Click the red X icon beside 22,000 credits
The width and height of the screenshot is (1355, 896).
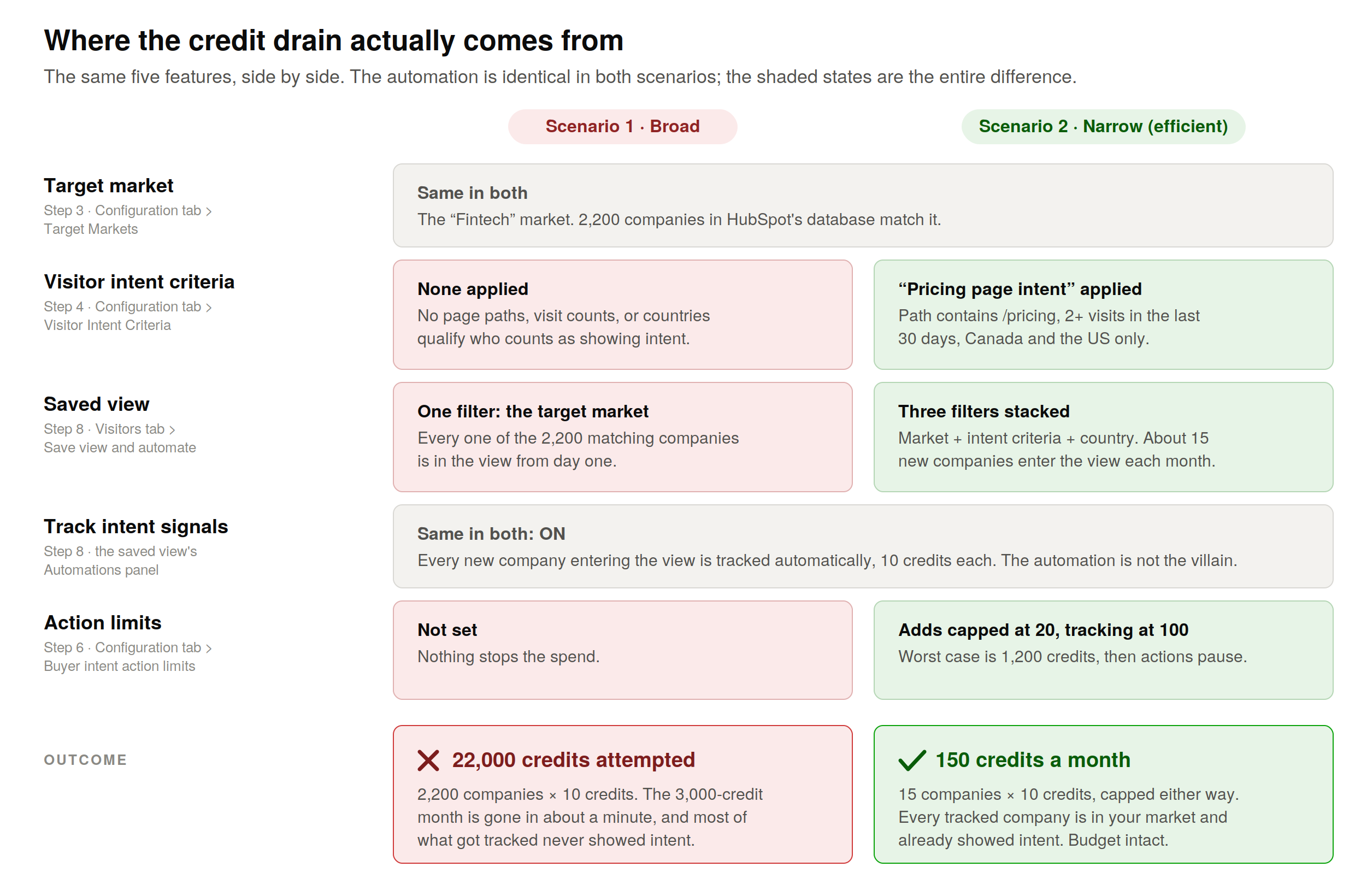[x=427, y=761]
